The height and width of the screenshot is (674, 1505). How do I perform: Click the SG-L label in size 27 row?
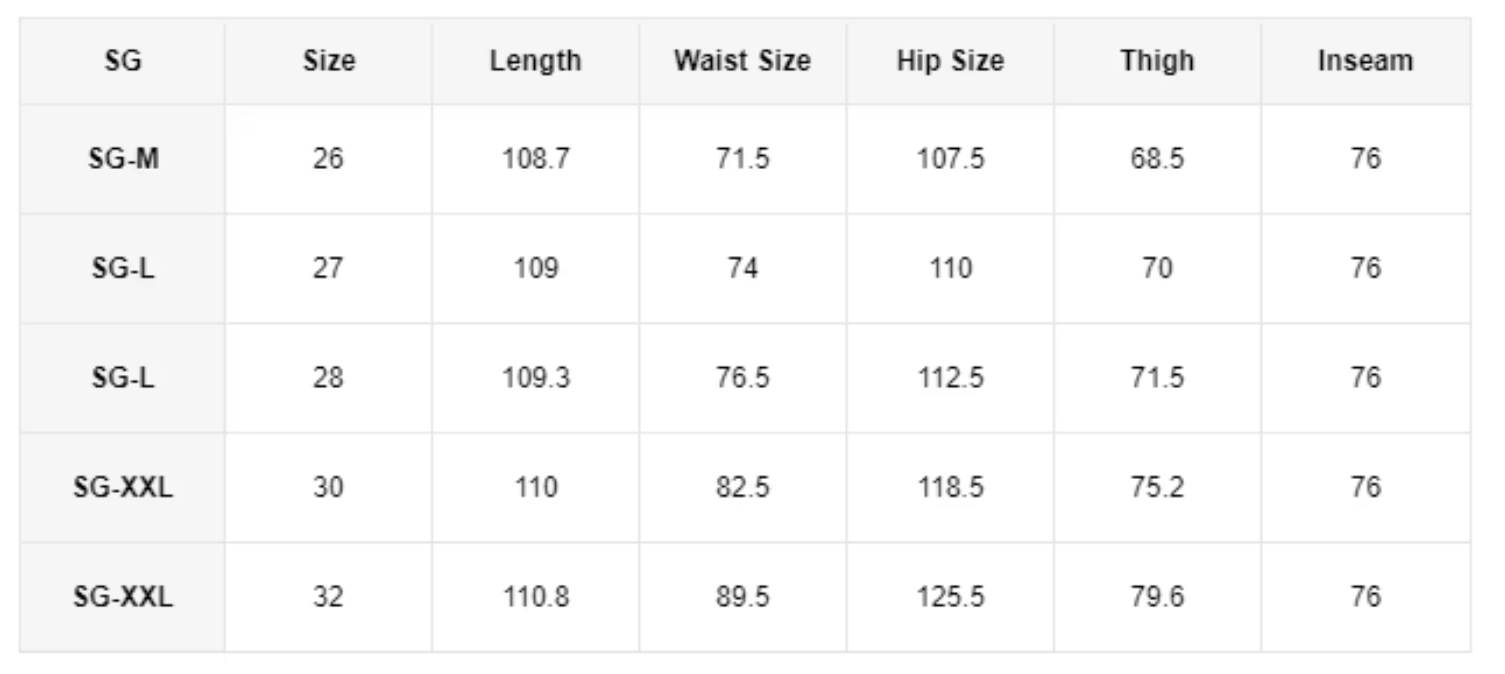[123, 269]
